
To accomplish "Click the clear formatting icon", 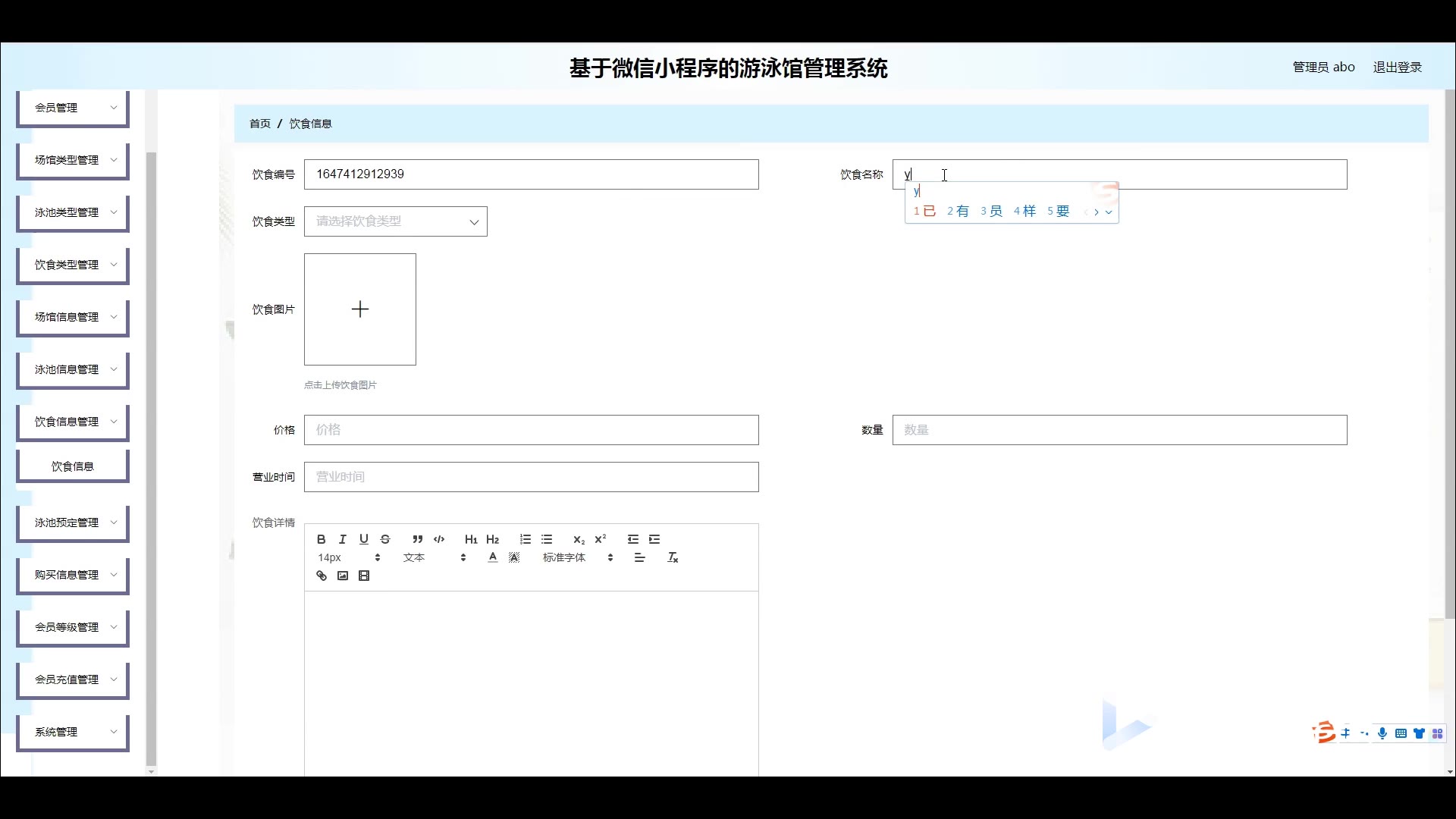I will pyautogui.click(x=673, y=557).
